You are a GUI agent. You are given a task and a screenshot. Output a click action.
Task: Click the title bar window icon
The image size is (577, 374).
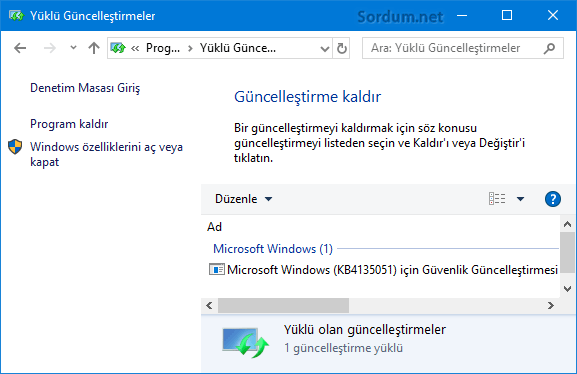coord(16,16)
